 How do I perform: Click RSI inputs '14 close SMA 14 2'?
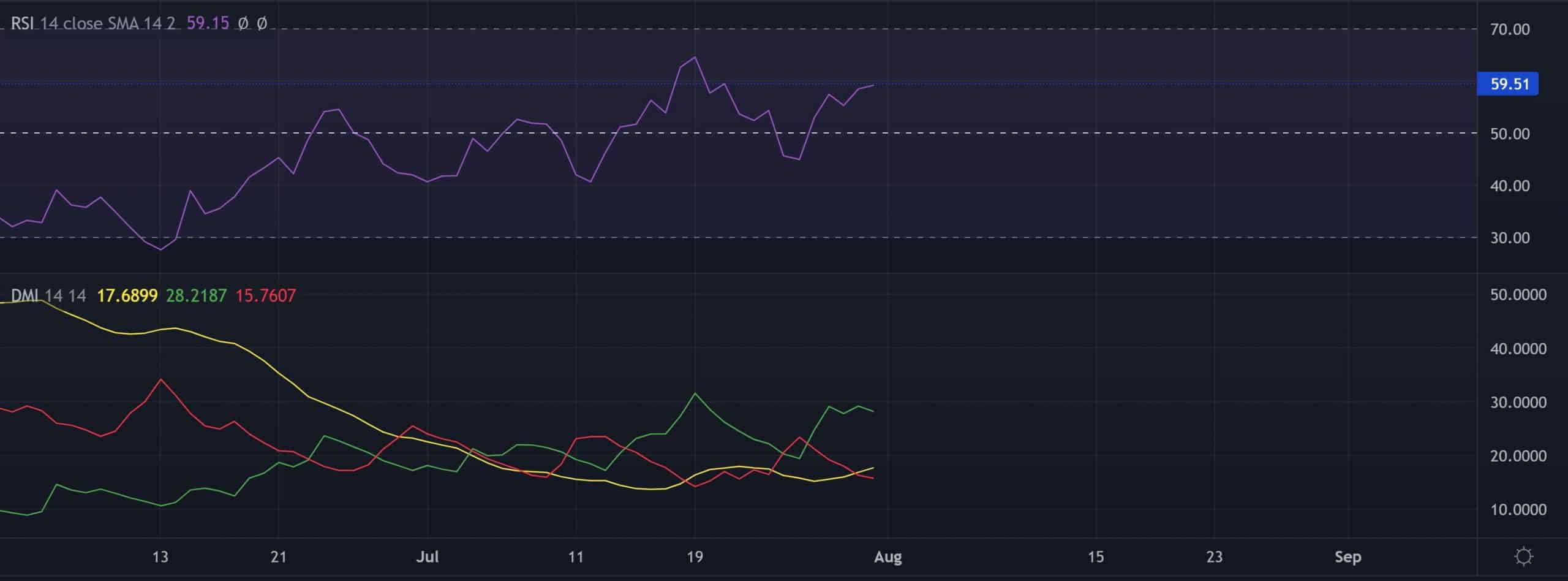coord(107,23)
